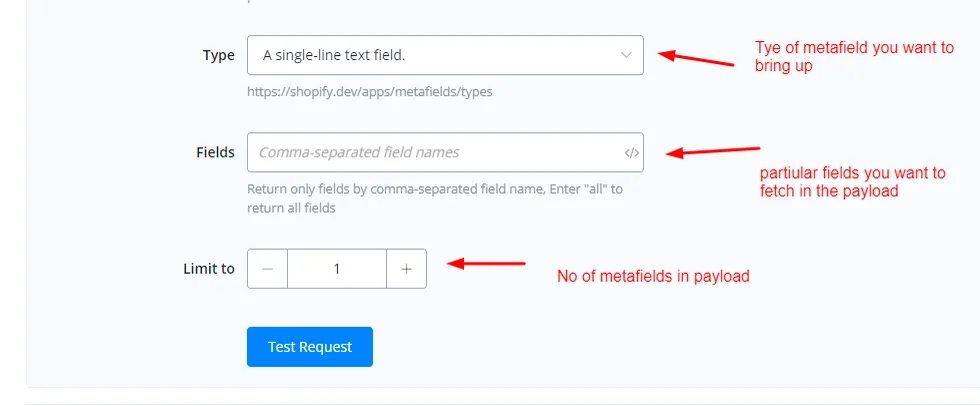Open the Type dropdown showing single-line text field

[x=445, y=55]
